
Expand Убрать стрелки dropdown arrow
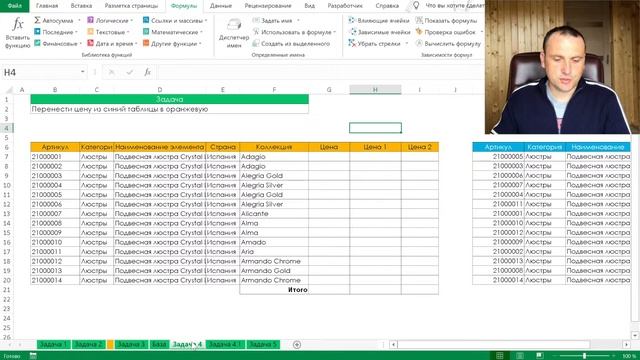tap(406, 43)
